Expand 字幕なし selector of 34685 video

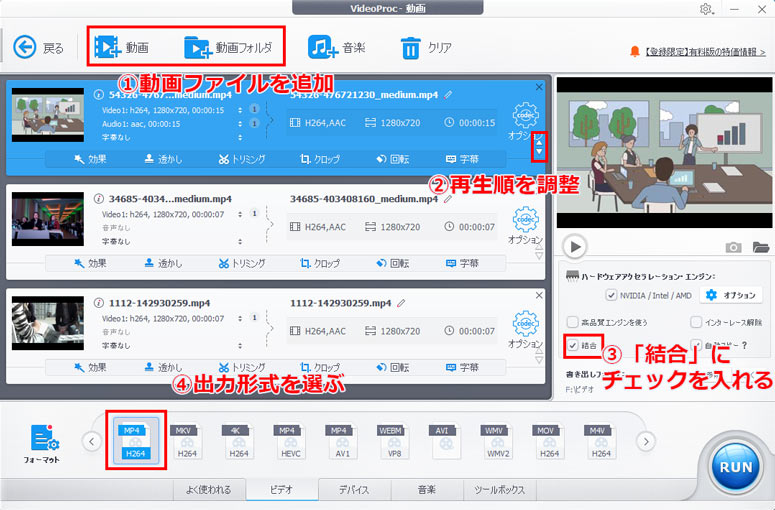(240, 242)
